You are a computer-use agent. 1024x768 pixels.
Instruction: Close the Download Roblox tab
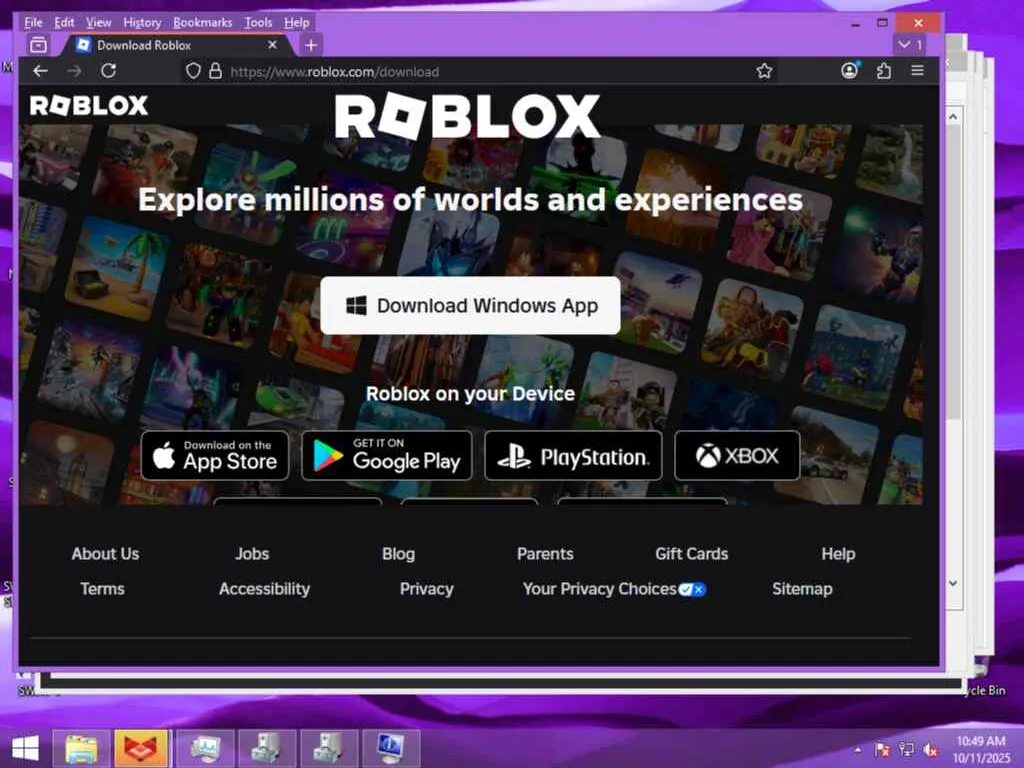(273, 45)
